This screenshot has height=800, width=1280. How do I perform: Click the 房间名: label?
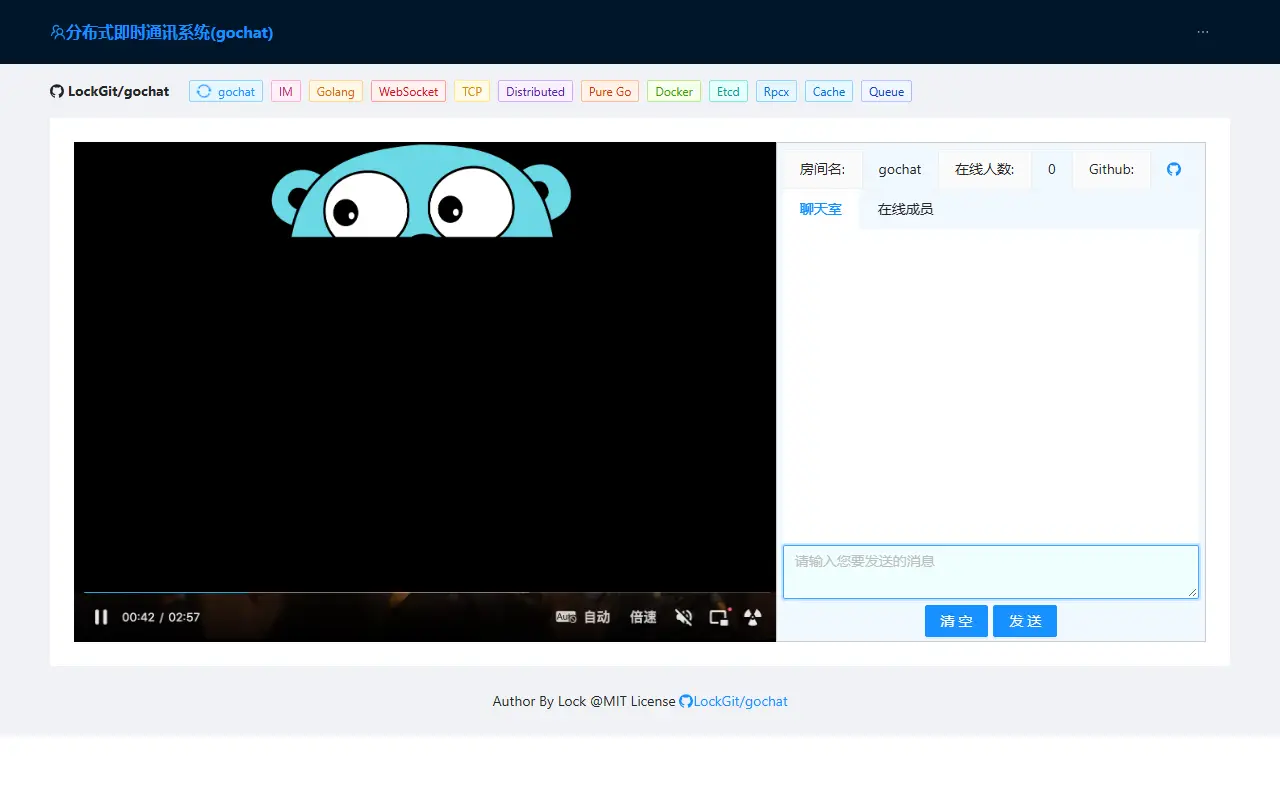(x=822, y=169)
